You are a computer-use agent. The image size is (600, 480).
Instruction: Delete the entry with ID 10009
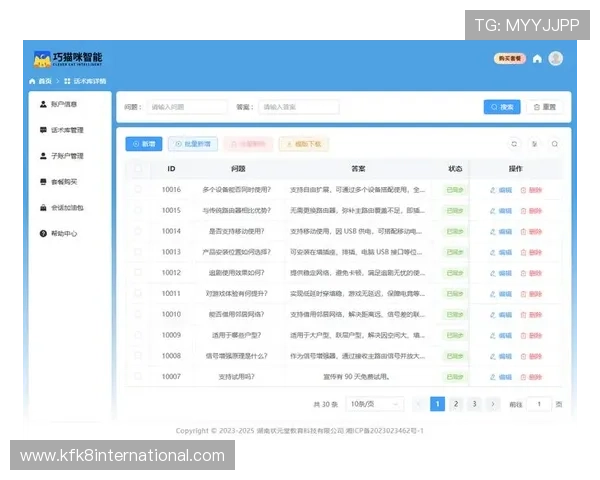click(x=531, y=336)
